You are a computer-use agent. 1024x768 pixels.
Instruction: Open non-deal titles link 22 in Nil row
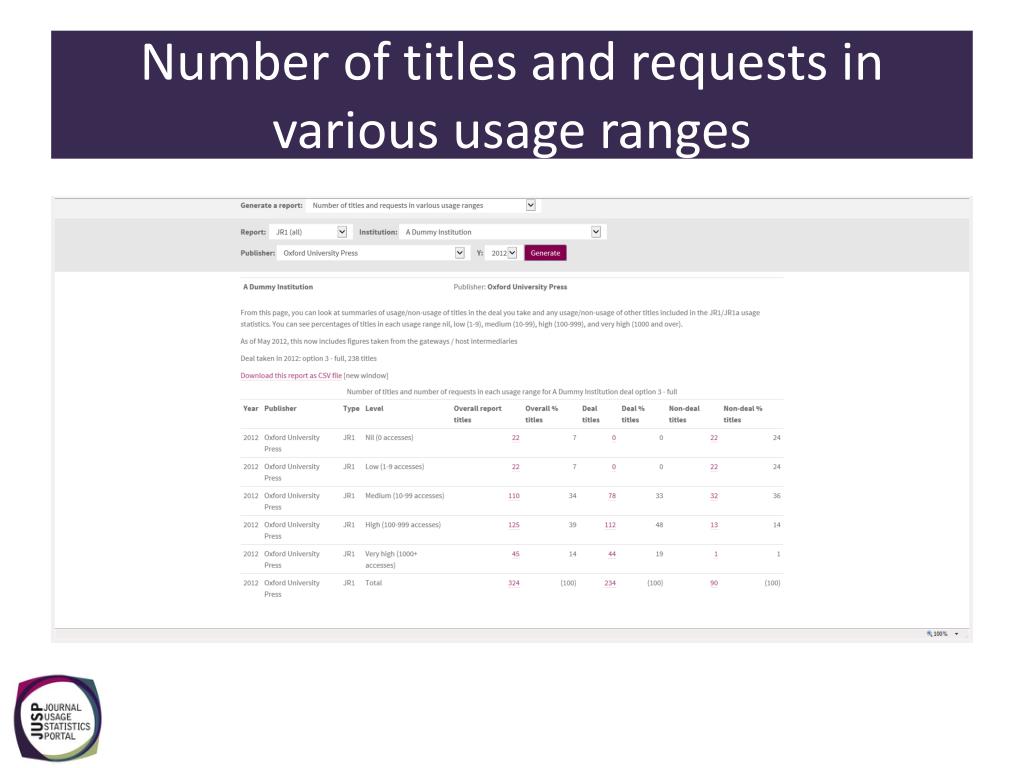714,438
